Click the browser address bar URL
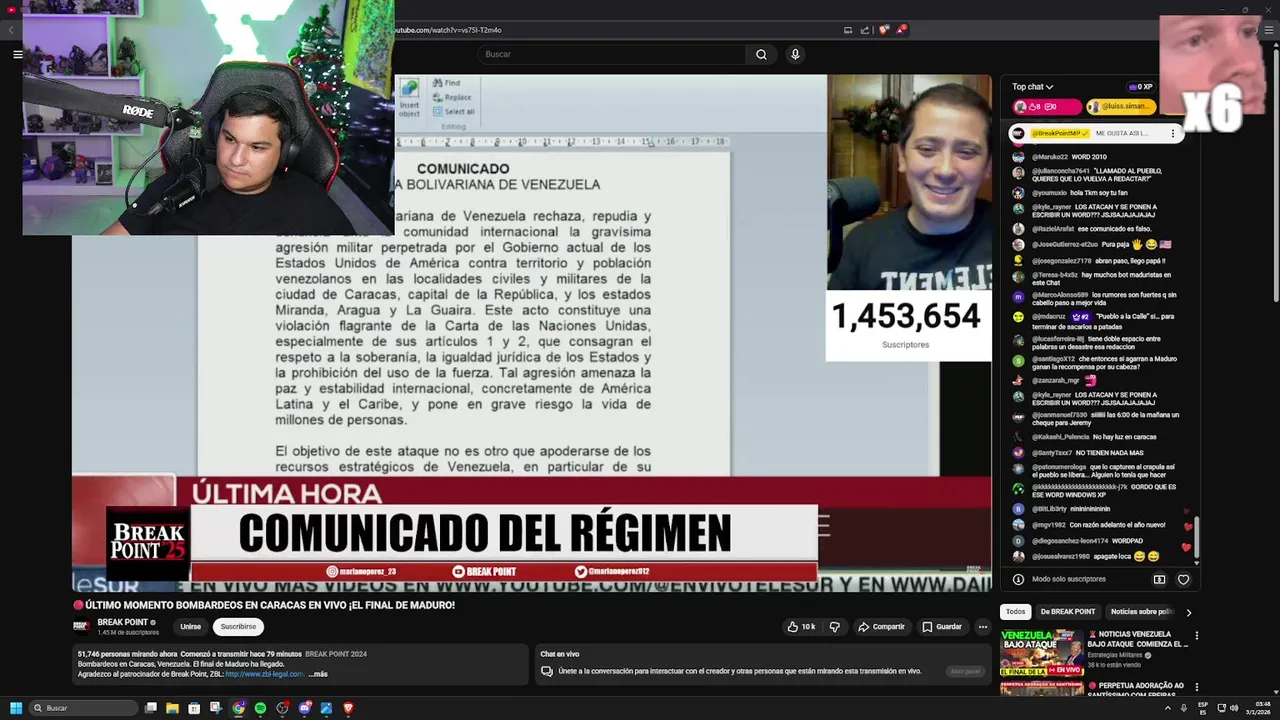 pos(448,30)
